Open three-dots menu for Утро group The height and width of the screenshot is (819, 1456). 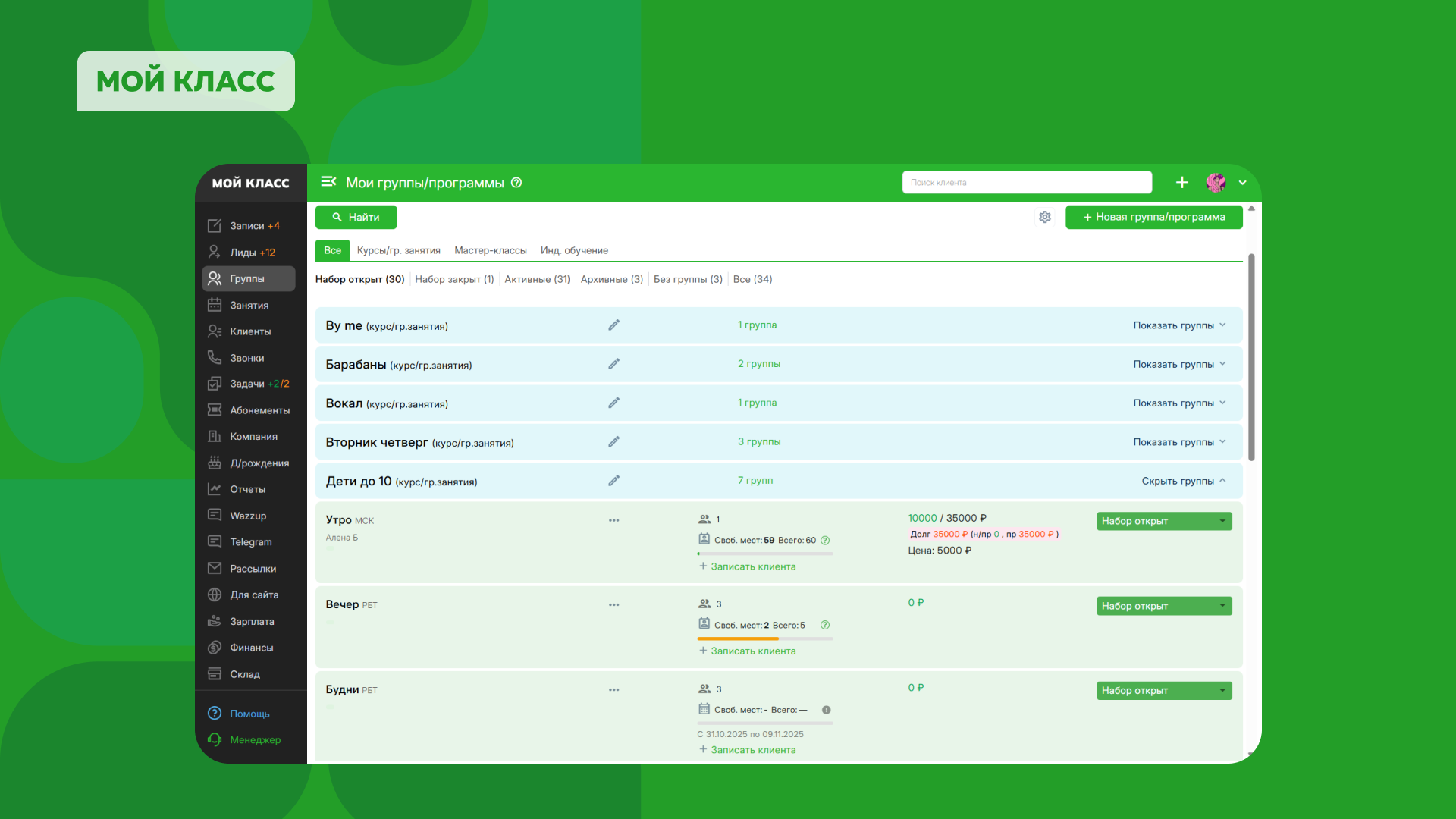pyautogui.click(x=613, y=520)
